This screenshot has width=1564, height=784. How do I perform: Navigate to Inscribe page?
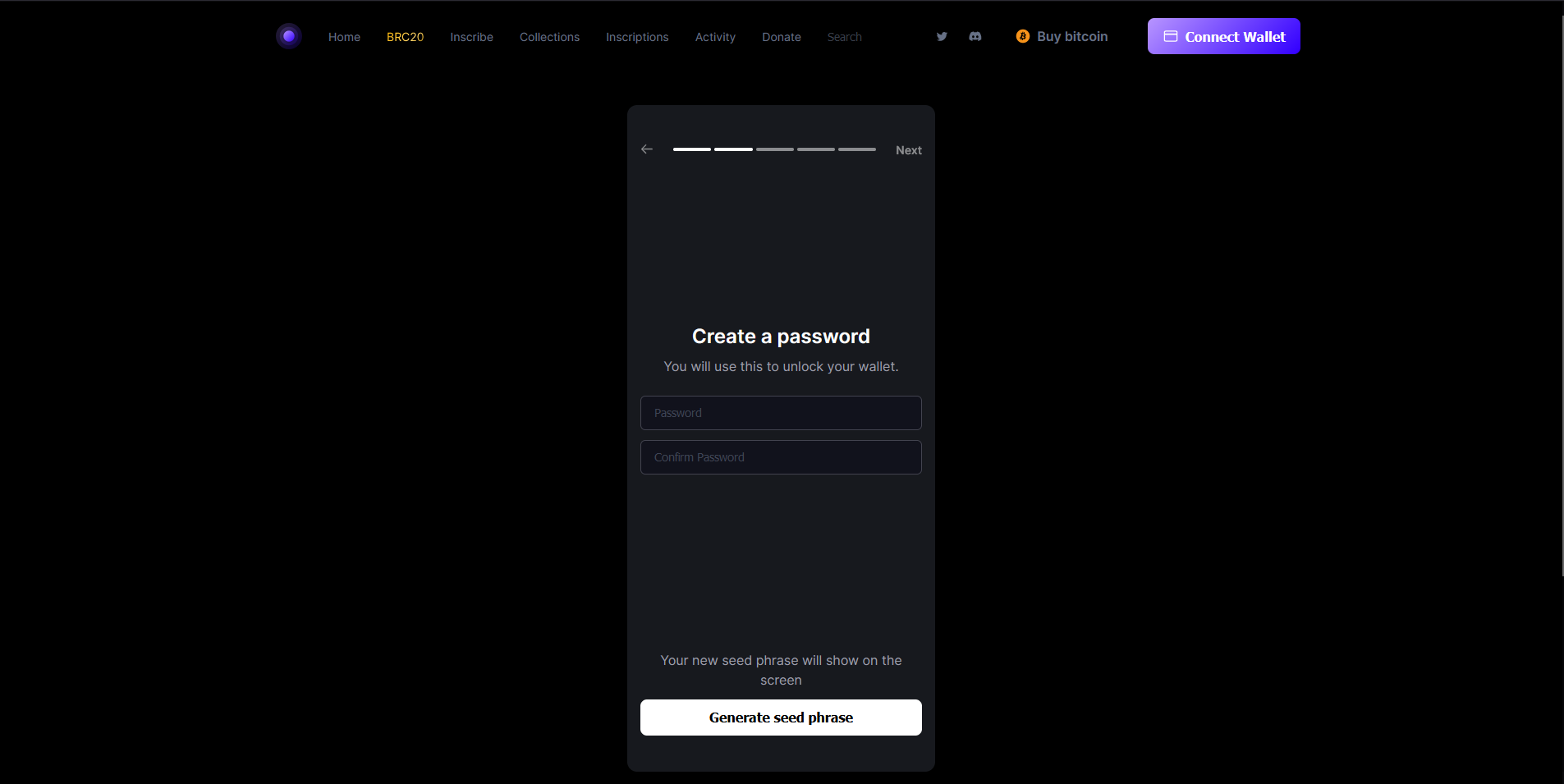tap(471, 37)
